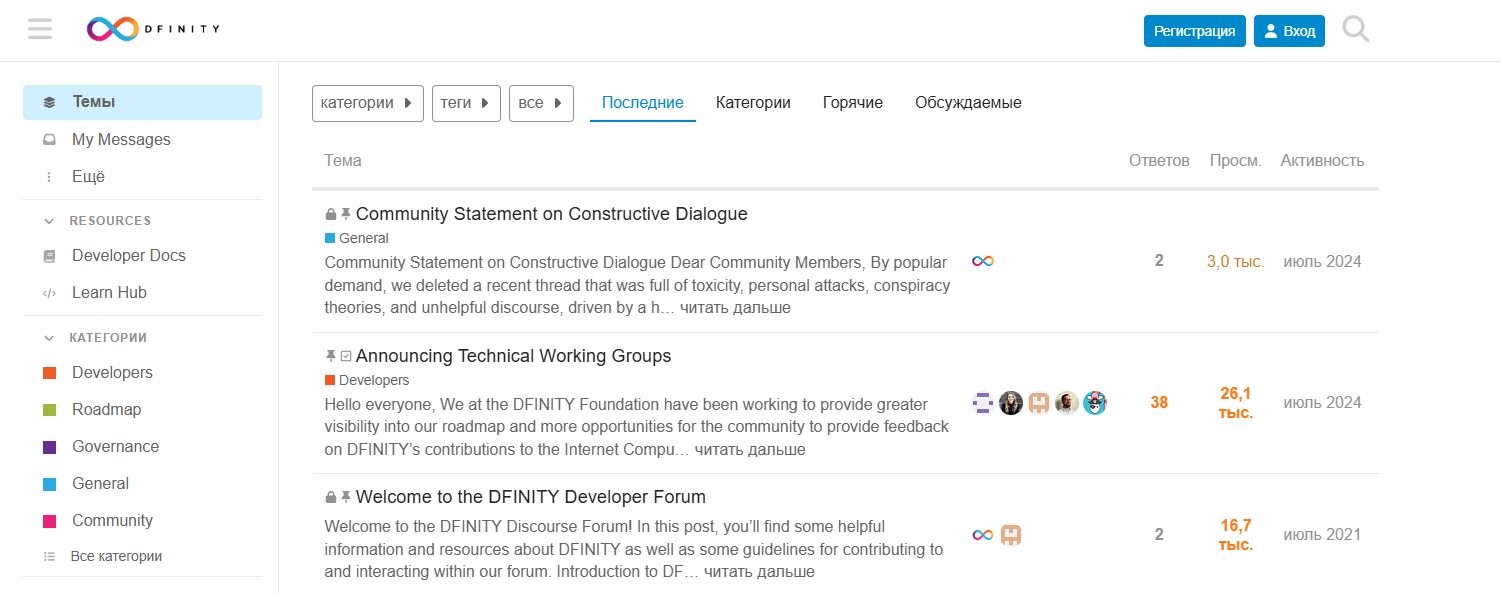Click the Developer Docs book icon
This screenshot has height=593, width=1501.
49,256
